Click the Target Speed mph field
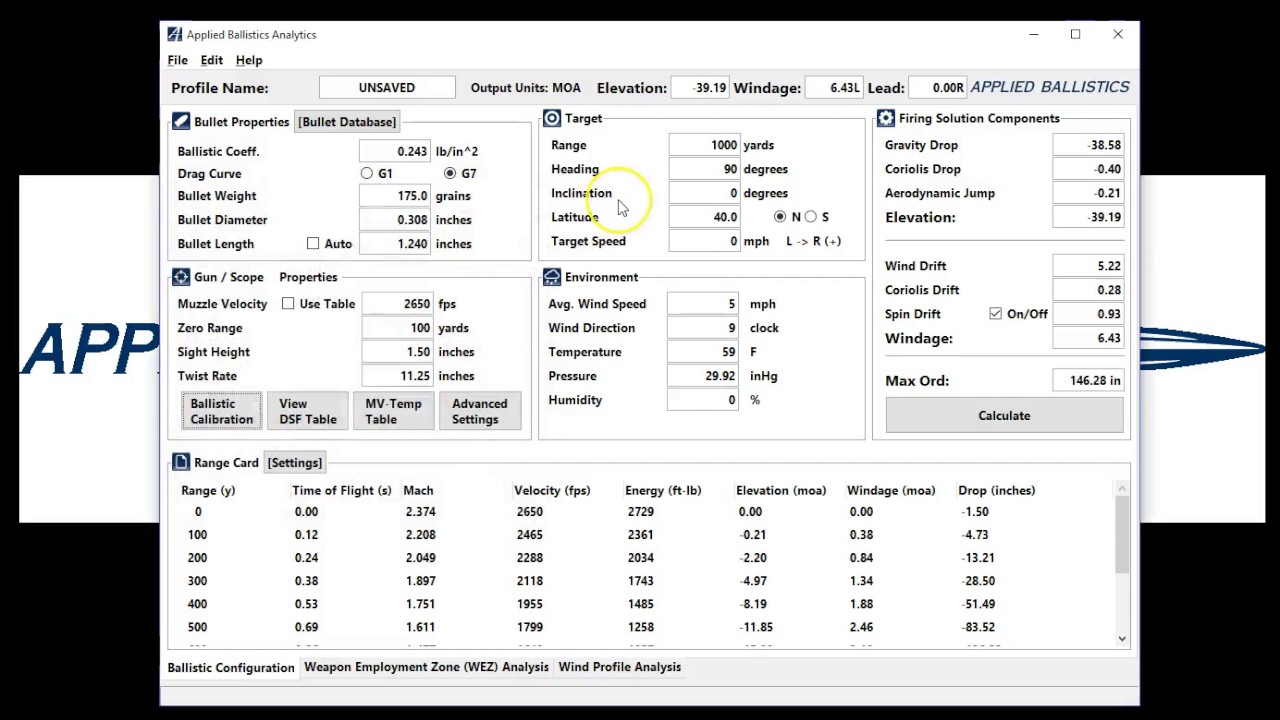The image size is (1280, 720). (705, 241)
